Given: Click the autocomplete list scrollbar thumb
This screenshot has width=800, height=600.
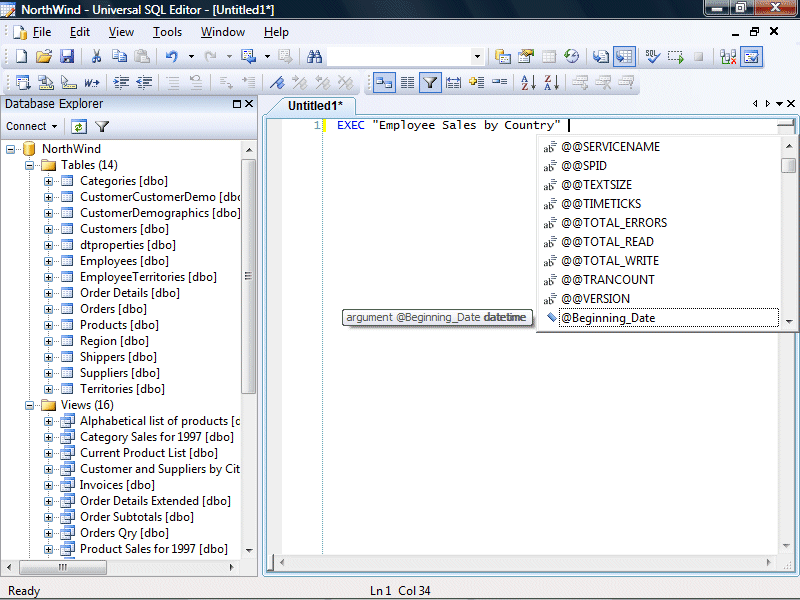Looking at the screenshot, I should tap(789, 165).
